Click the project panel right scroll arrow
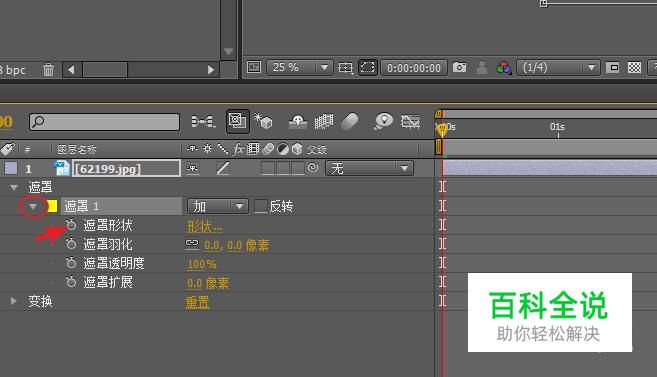The height and width of the screenshot is (377, 657). pos(211,70)
